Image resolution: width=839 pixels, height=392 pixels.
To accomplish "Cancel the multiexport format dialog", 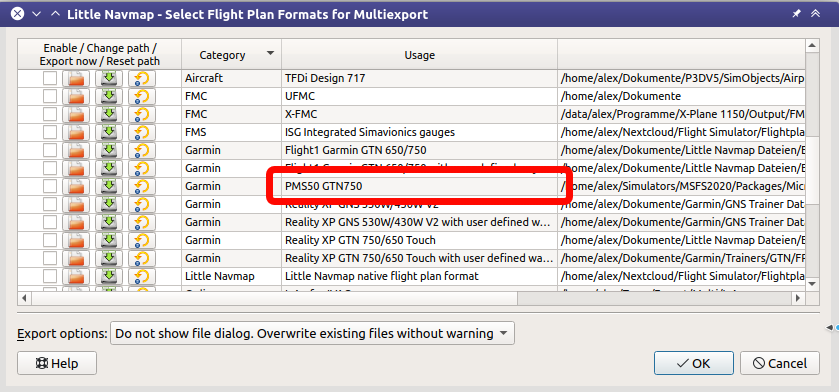I will pyautogui.click(x=780, y=364).
